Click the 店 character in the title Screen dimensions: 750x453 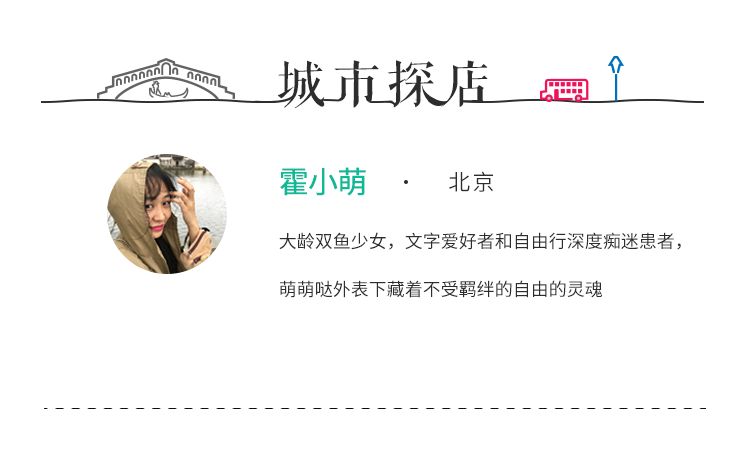[x=463, y=84]
